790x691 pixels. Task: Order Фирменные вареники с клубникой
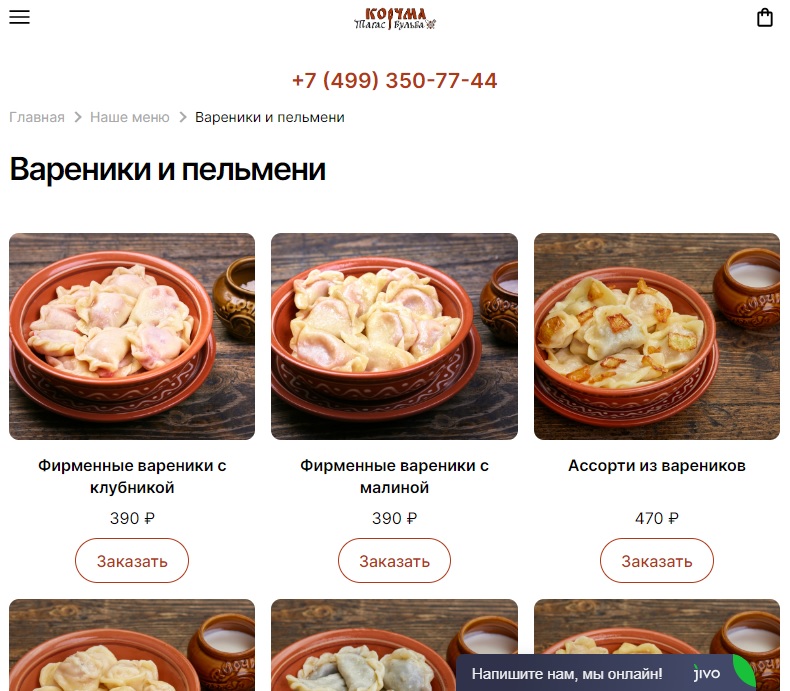coord(132,561)
